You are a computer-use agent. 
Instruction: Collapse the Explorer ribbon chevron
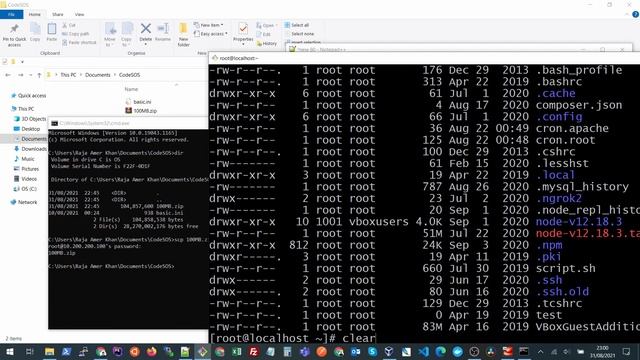click(627, 14)
